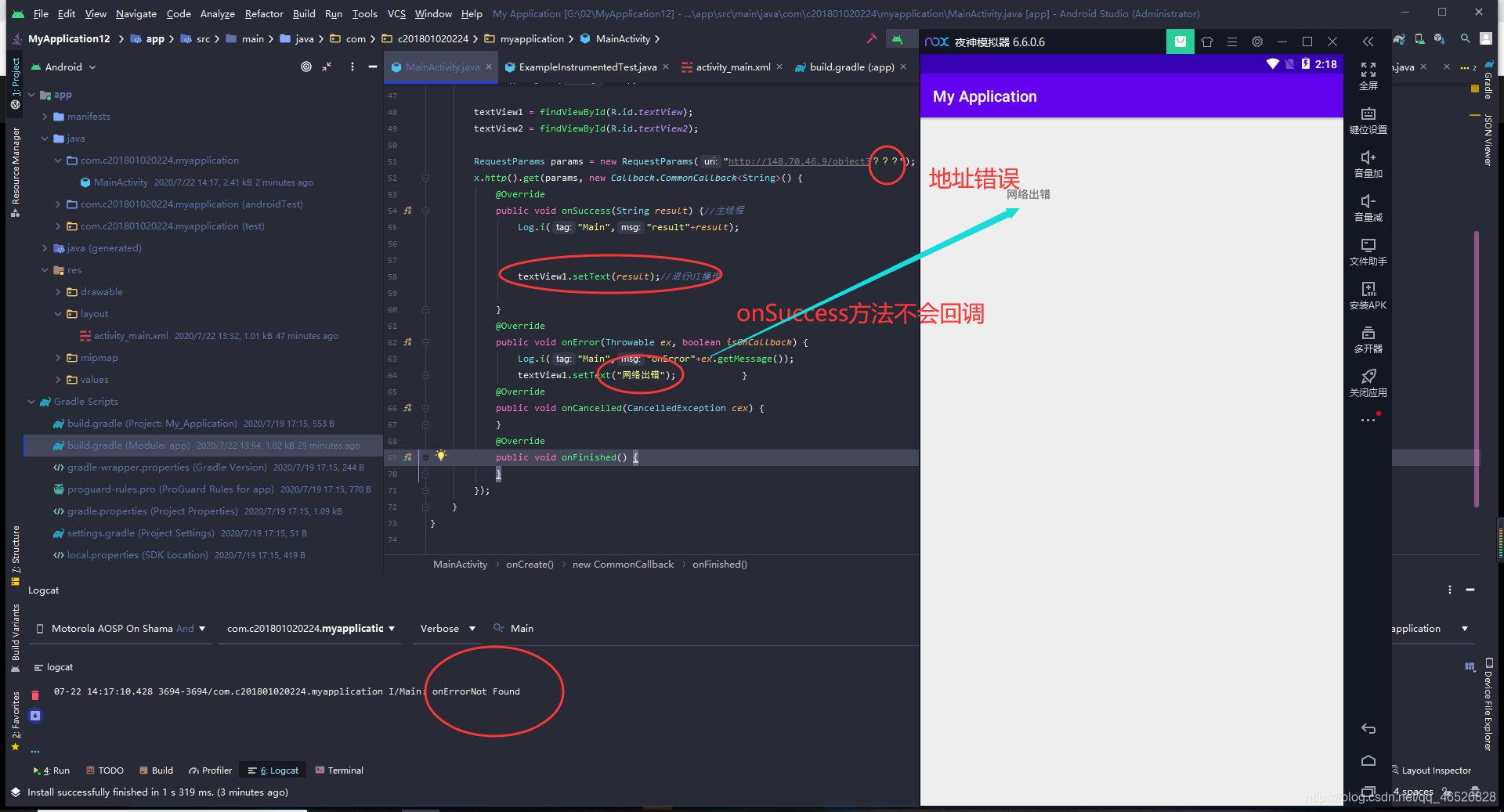Open the Build tool window

click(156, 770)
